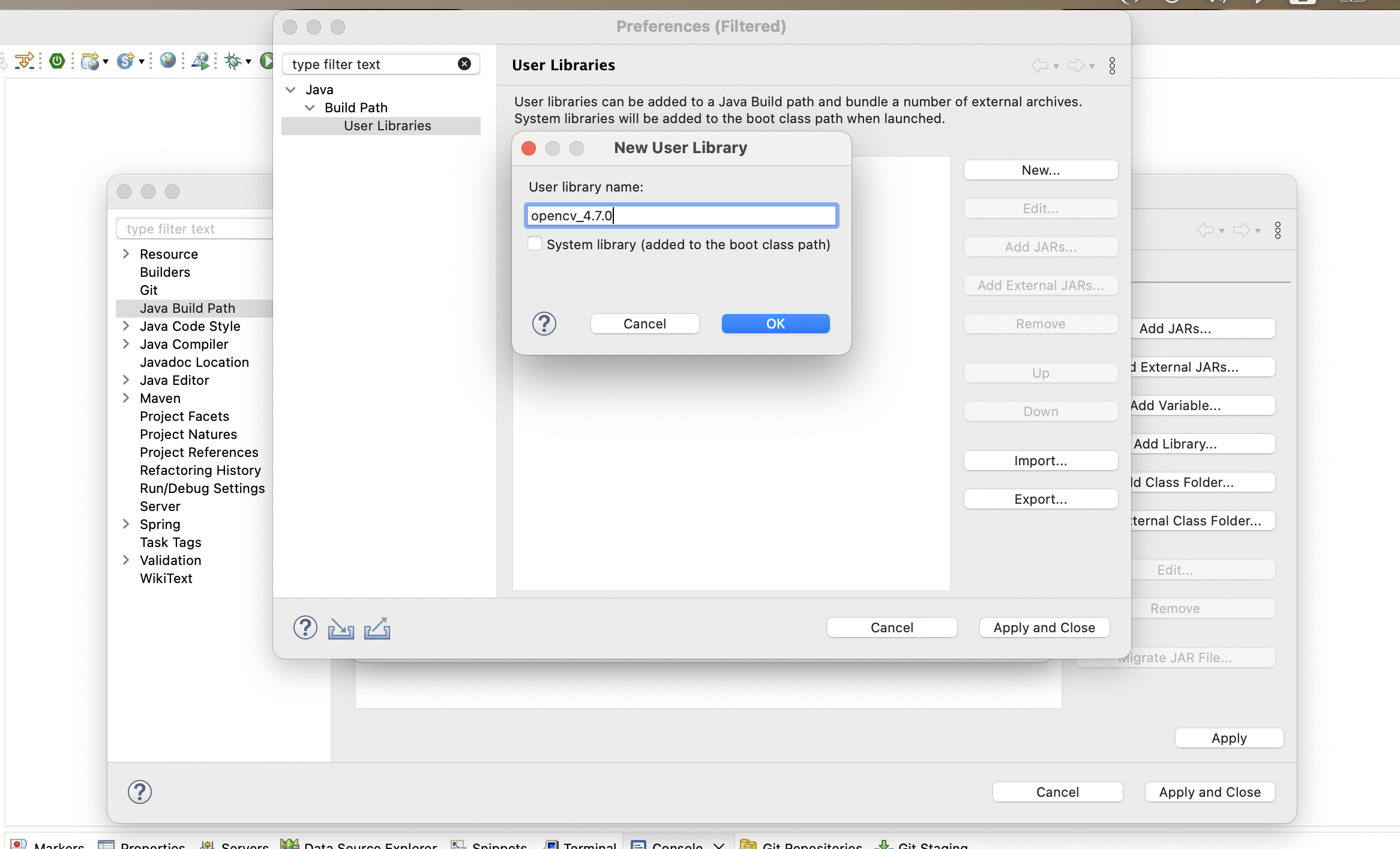
Task: Click the new Spring starter project icon
Action: point(125,61)
